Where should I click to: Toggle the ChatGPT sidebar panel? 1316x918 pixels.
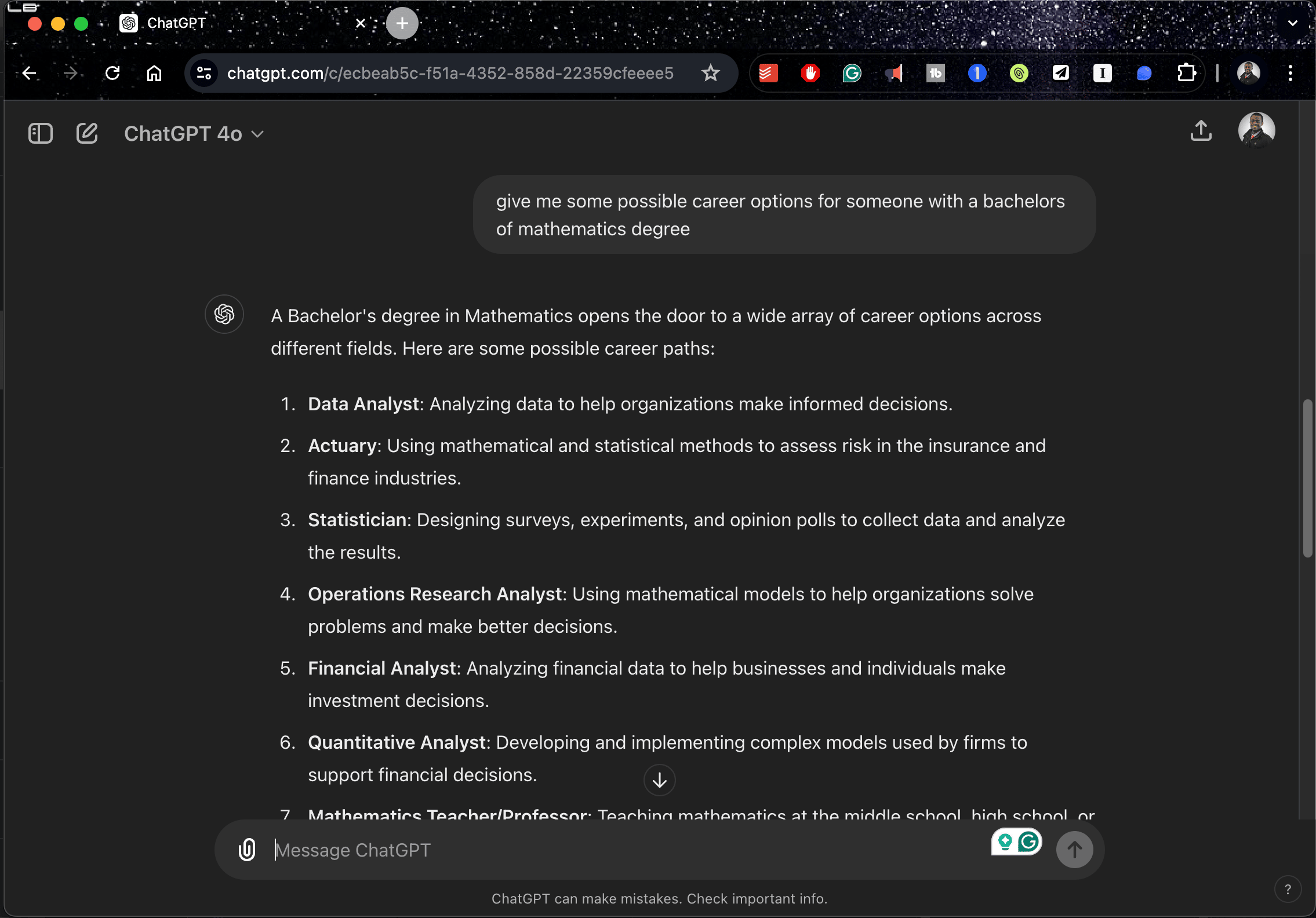click(41, 133)
